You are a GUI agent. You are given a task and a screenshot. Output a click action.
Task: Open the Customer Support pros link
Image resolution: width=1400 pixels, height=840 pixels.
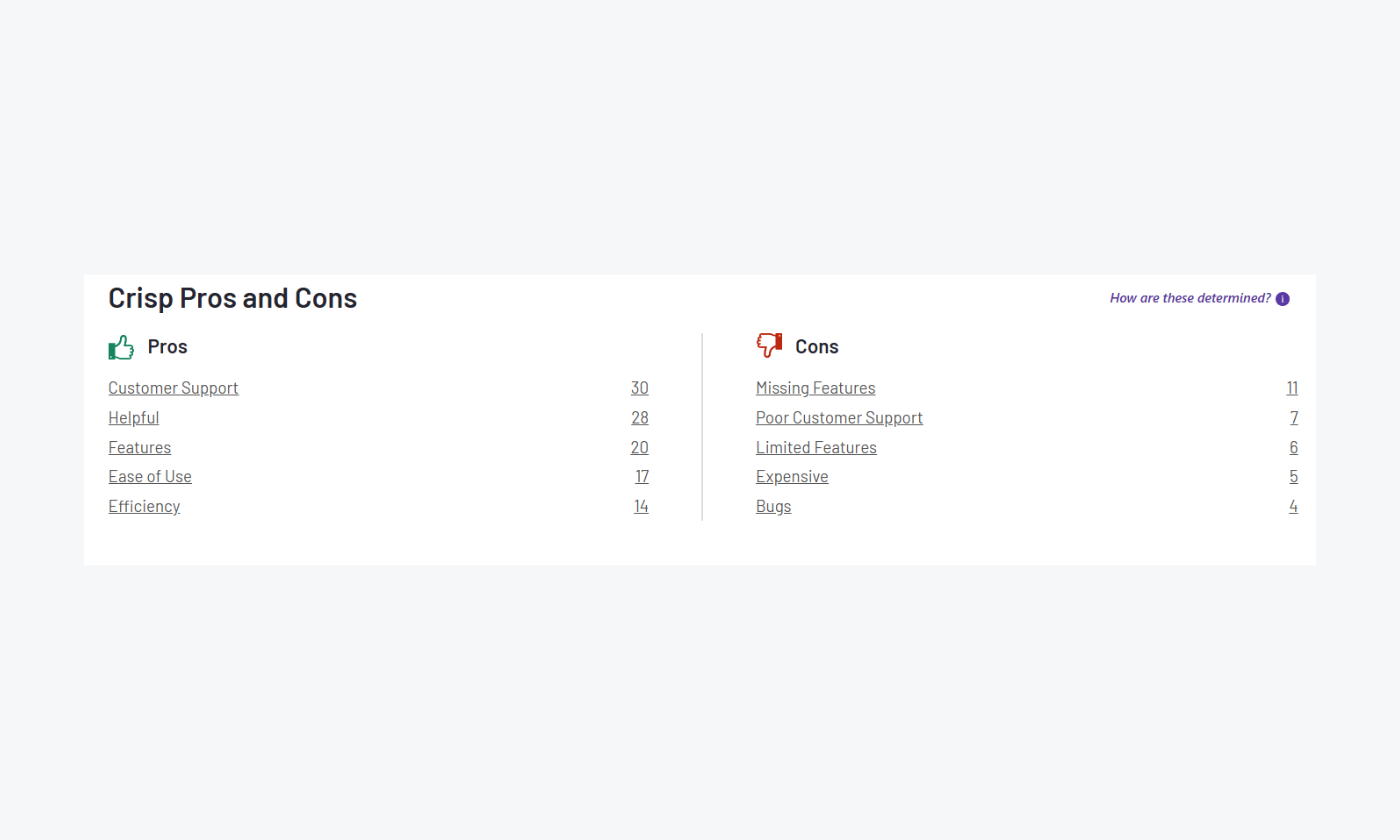tap(173, 388)
